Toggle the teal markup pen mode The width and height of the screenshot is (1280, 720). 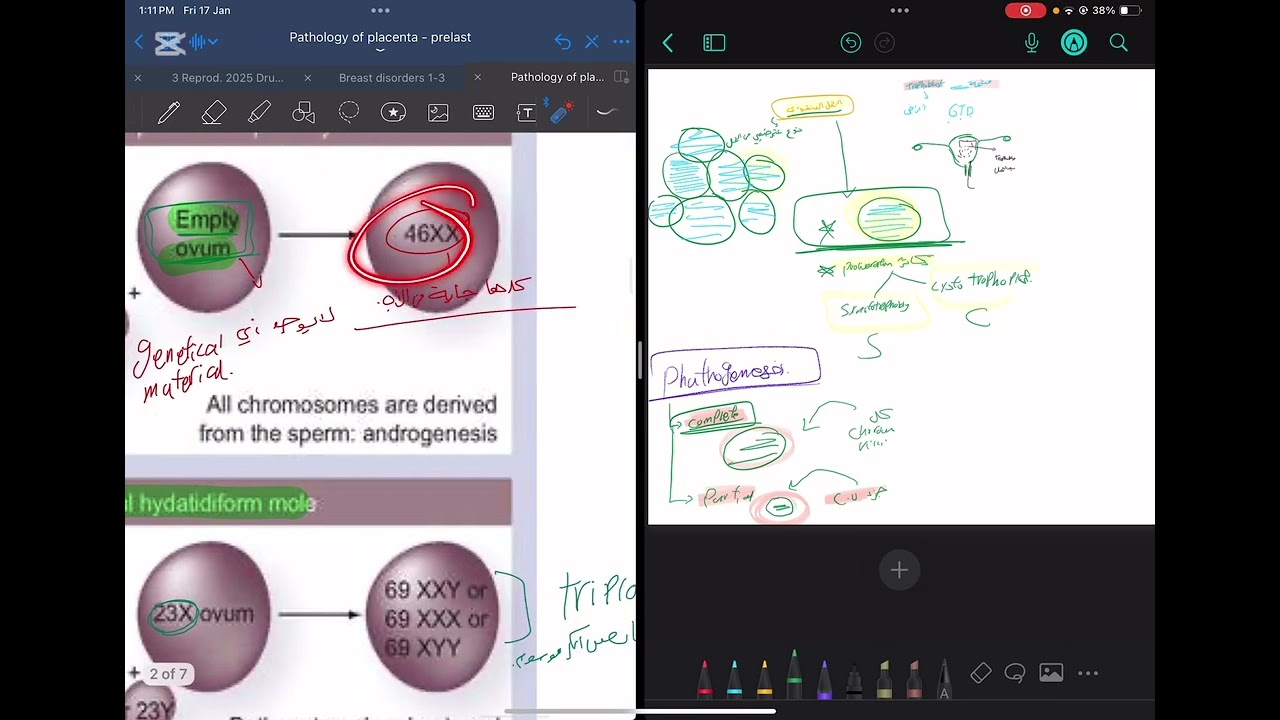1074,43
